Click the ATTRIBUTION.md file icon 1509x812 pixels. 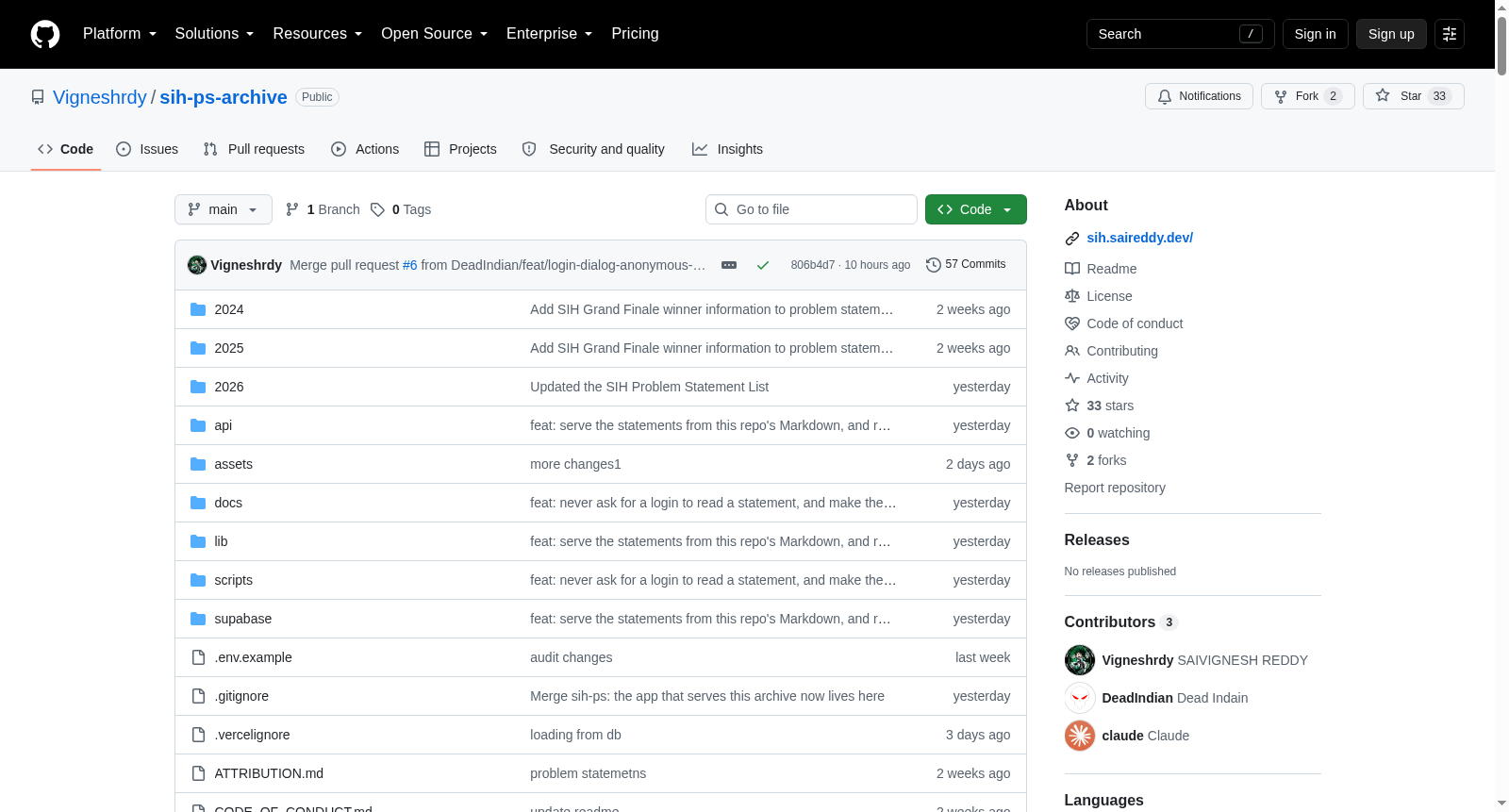[198, 773]
